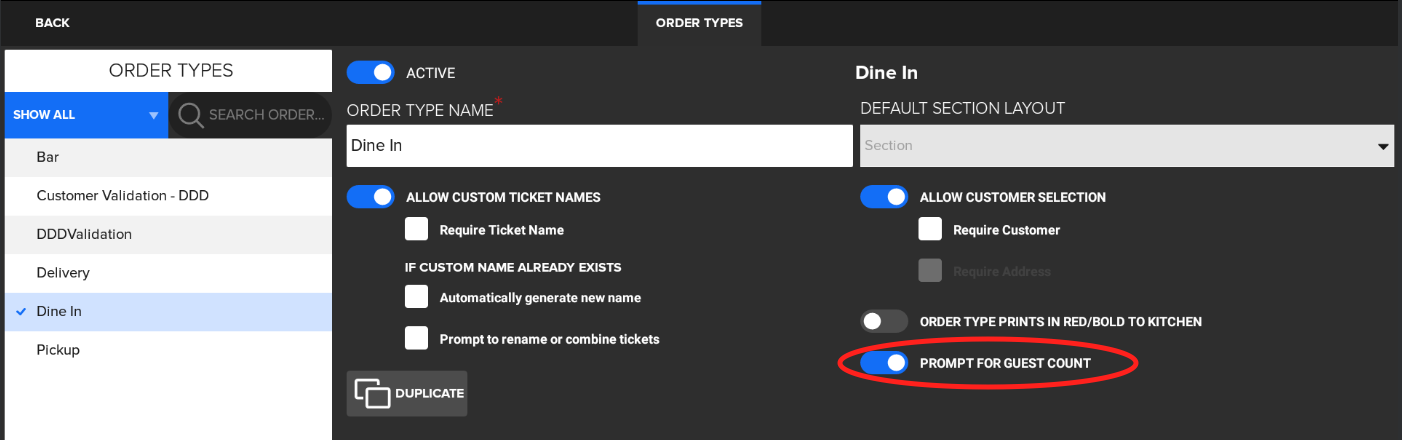
Task: Disable Allow Custom Ticket Names toggle
Action: click(371, 197)
